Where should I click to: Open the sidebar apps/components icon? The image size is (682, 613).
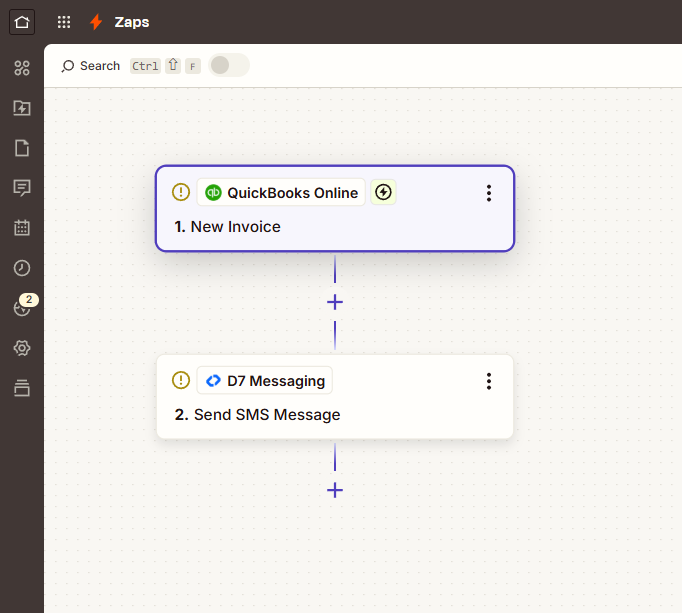click(x=22, y=68)
